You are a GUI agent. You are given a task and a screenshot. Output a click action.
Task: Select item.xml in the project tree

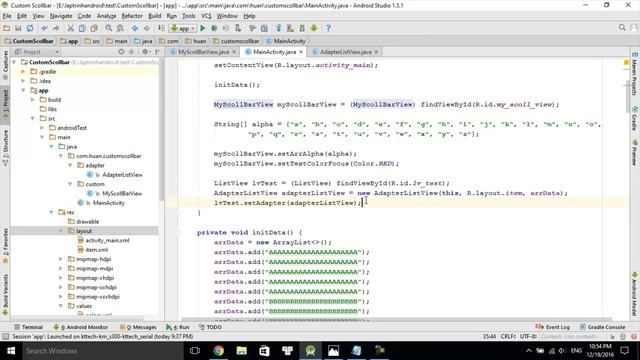[x=96, y=250]
